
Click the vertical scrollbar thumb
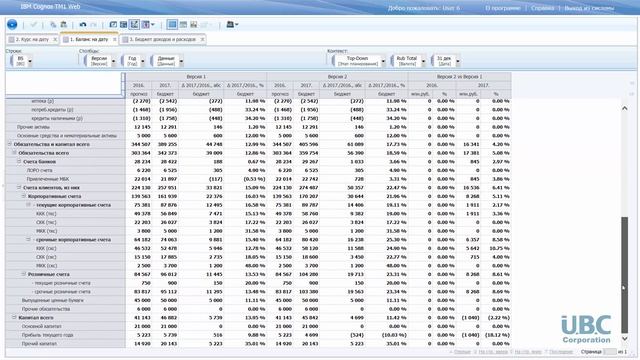point(624,275)
